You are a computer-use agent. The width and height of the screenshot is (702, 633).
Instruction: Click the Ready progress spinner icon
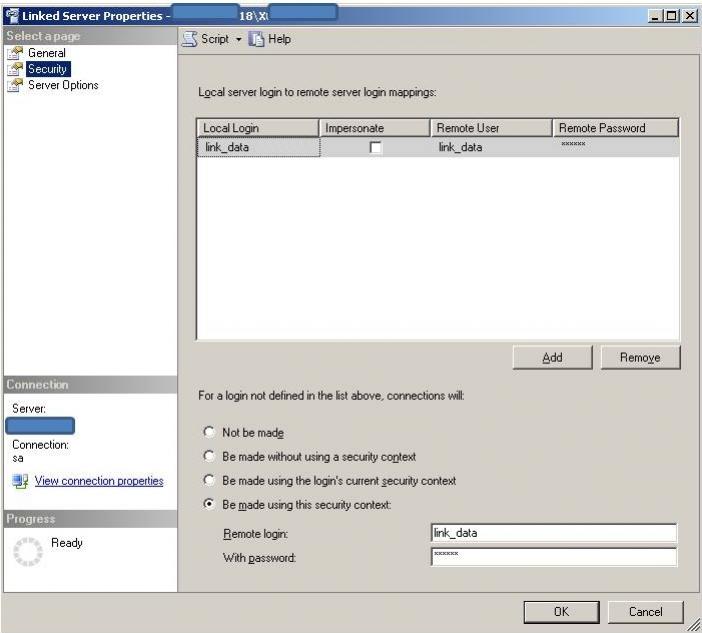click(28, 552)
